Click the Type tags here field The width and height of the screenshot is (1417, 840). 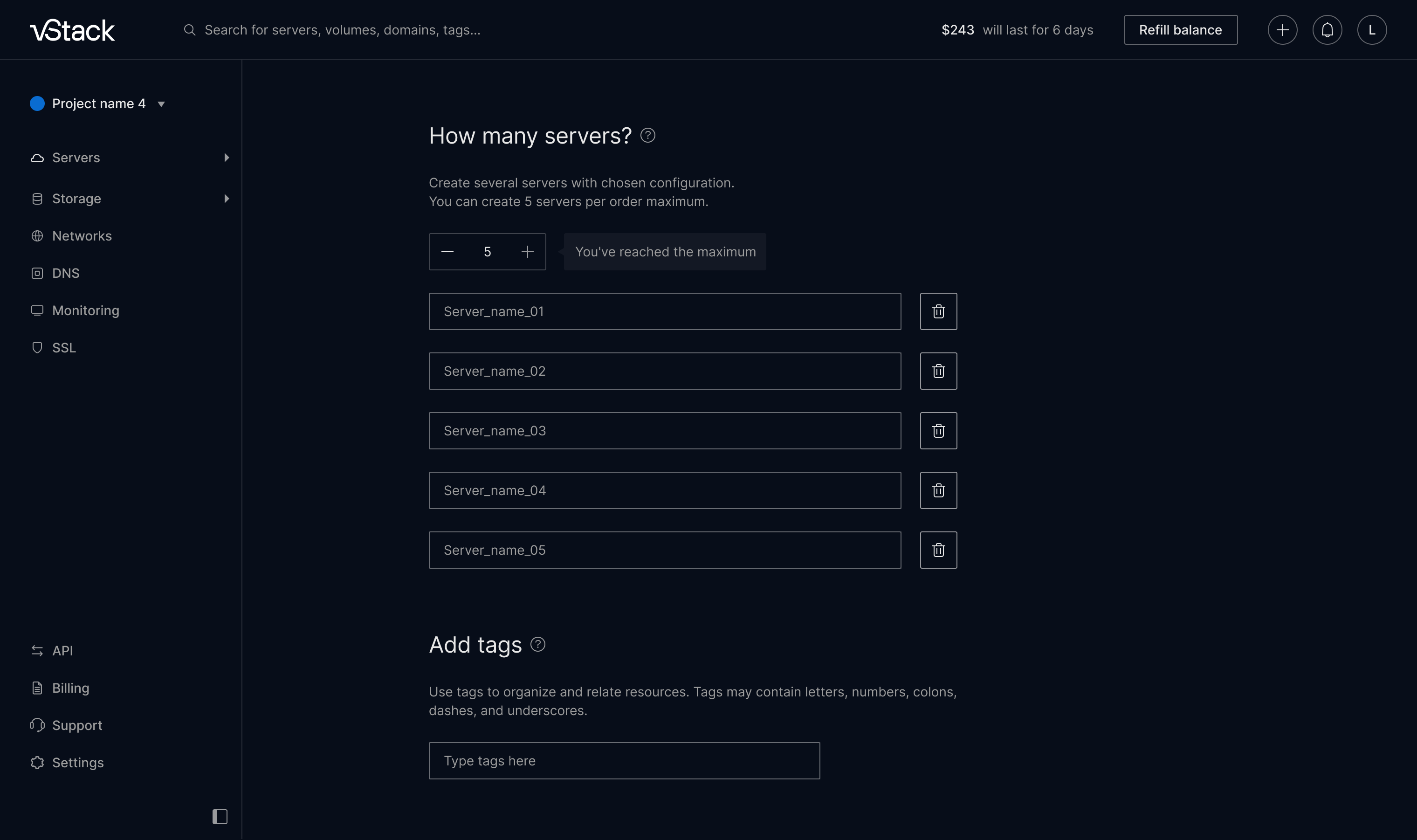click(624, 761)
